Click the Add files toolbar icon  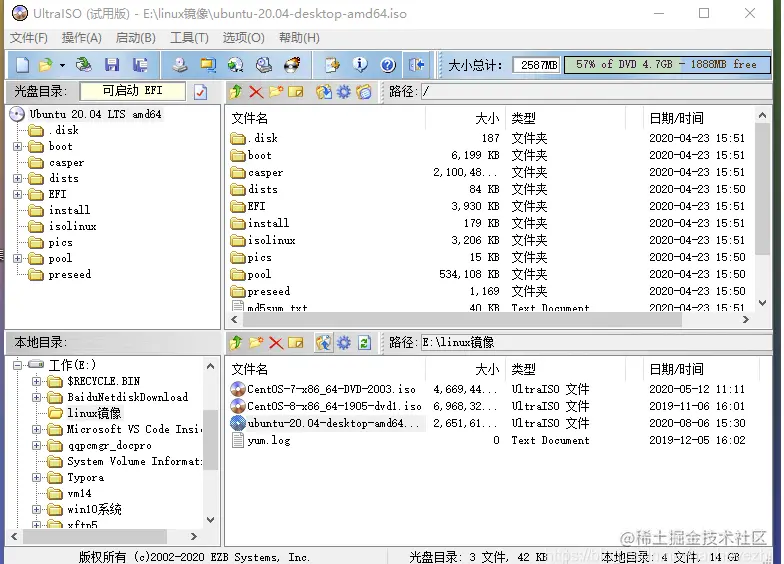point(332,64)
